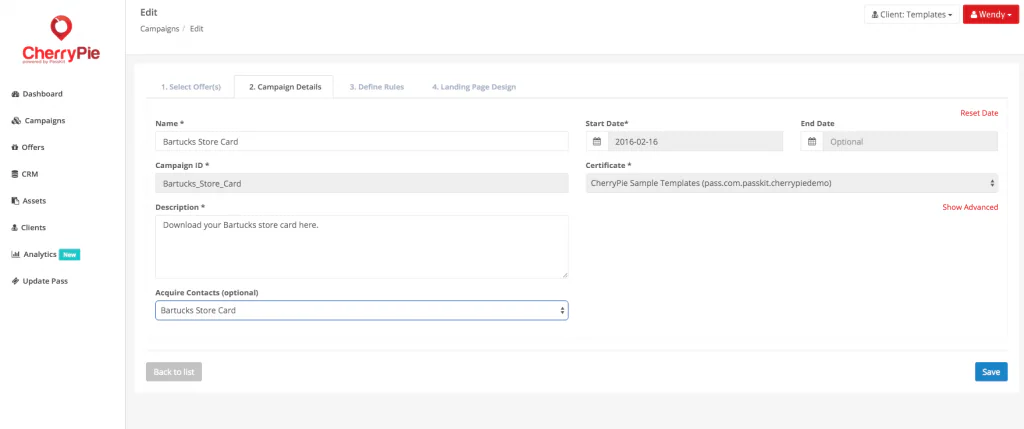Click the CherryPie logo

(61, 39)
